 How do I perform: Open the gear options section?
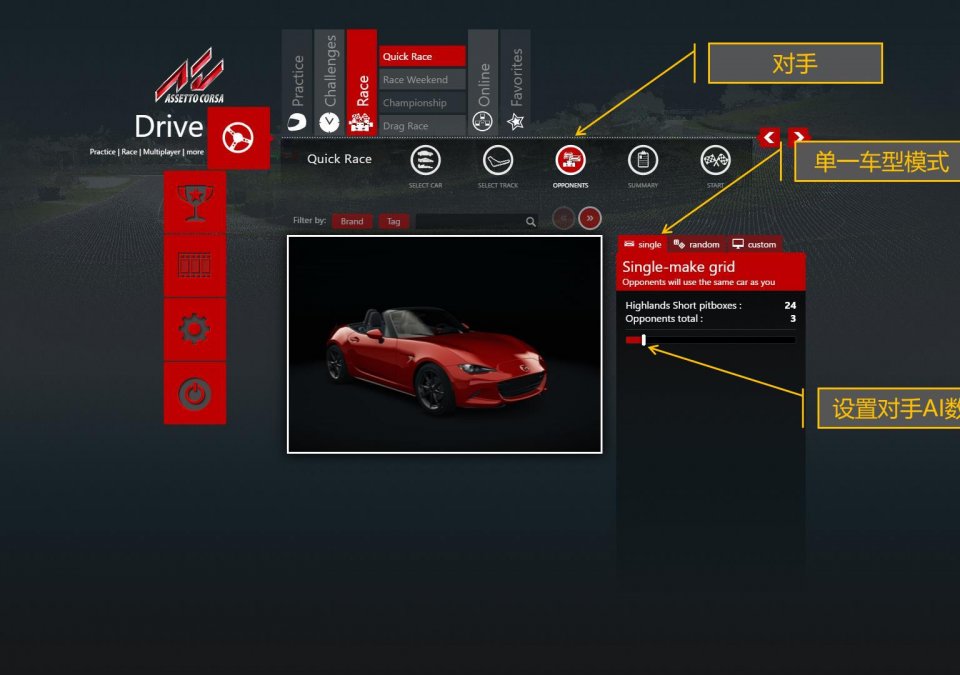click(195, 330)
